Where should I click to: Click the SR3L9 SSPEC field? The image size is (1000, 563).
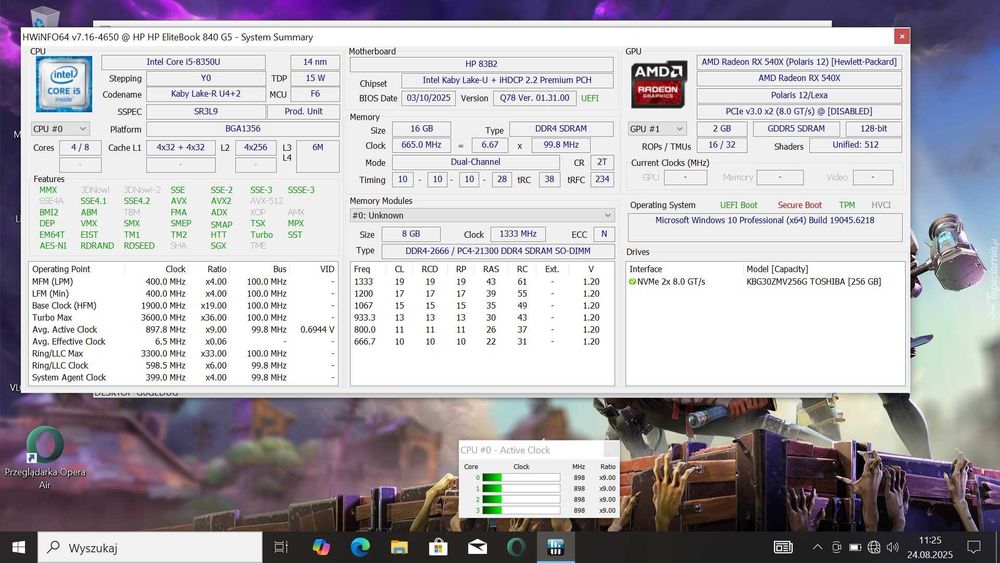(206, 112)
